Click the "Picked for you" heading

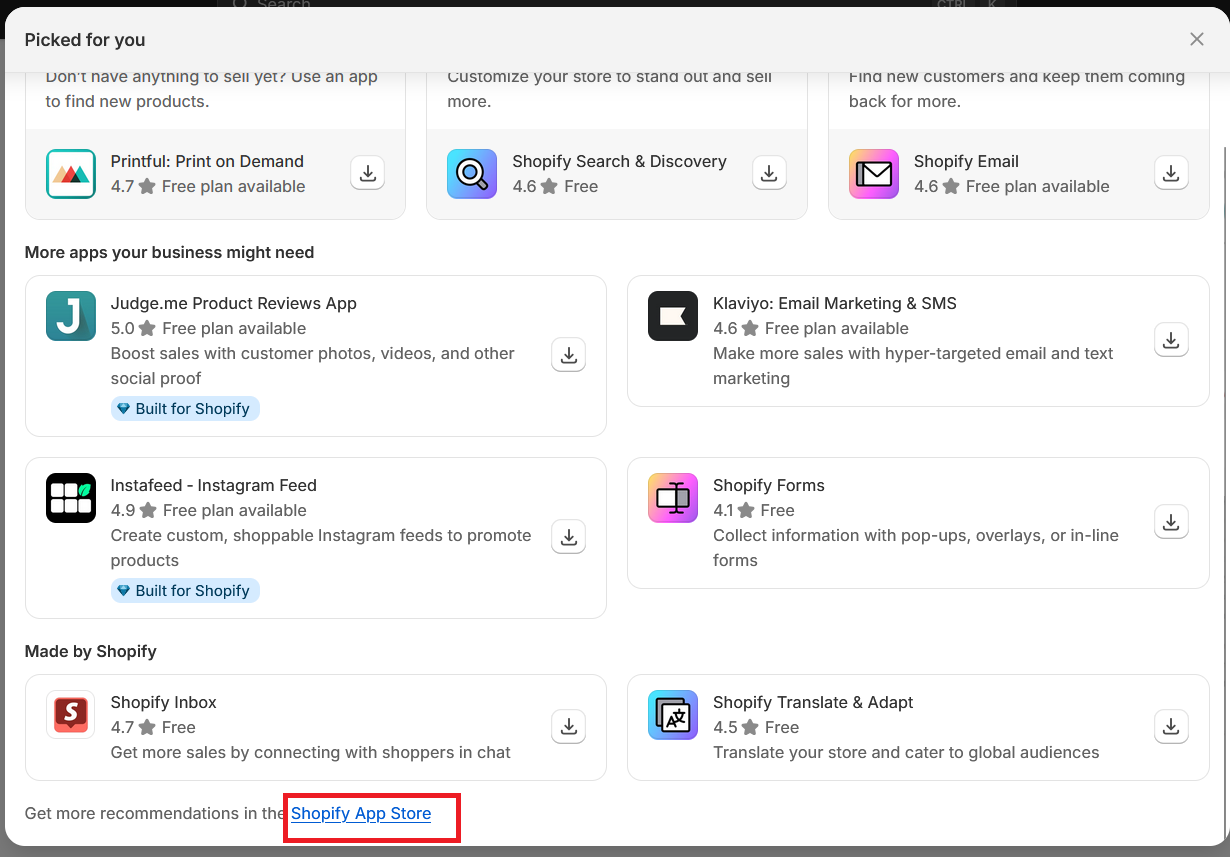click(85, 40)
